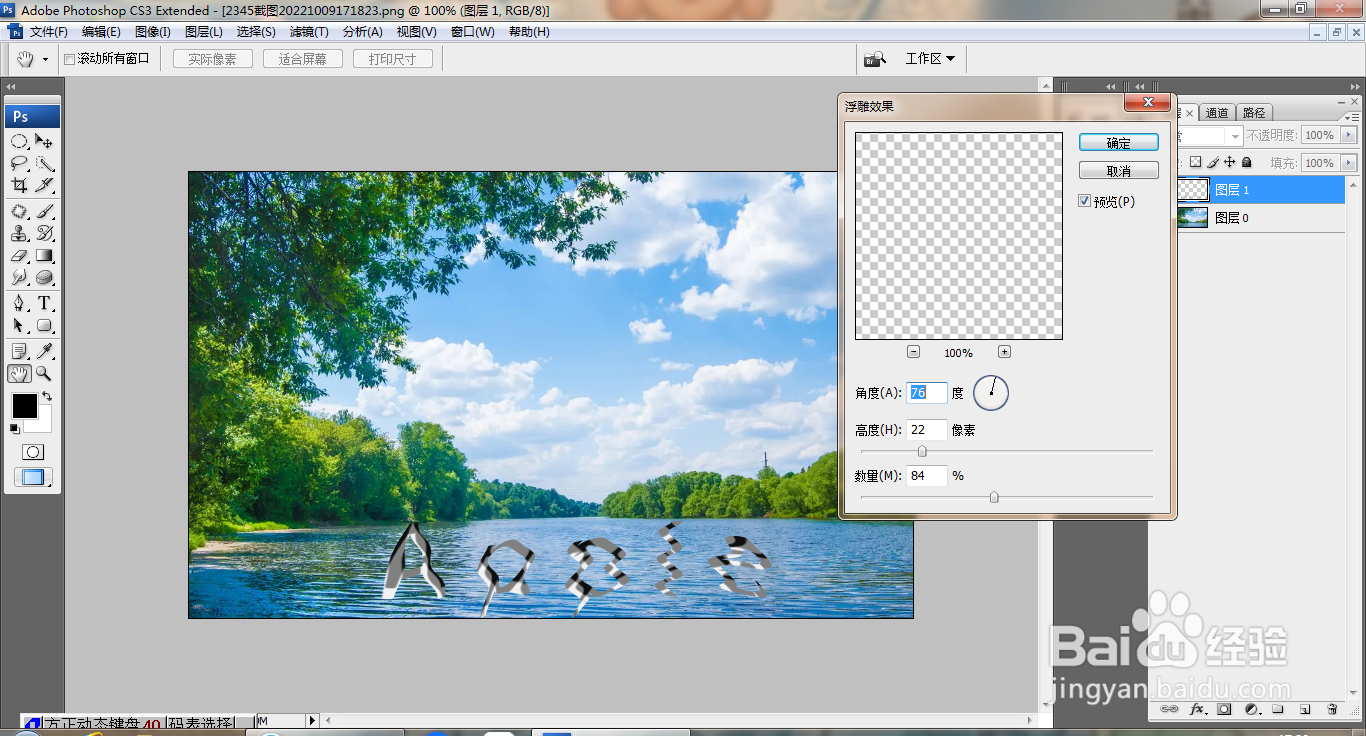Zoom out the emboss preview

[913, 351]
